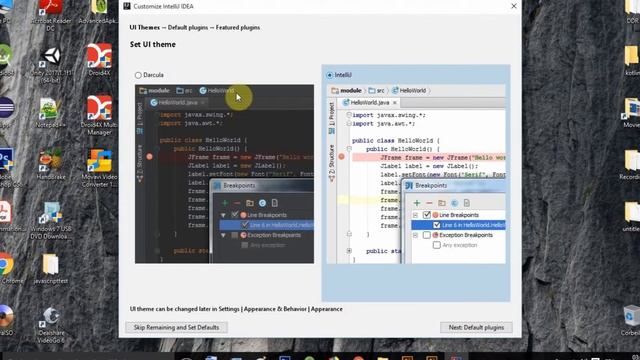Go to Next: Default plugins

pyautogui.click(x=476, y=327)
